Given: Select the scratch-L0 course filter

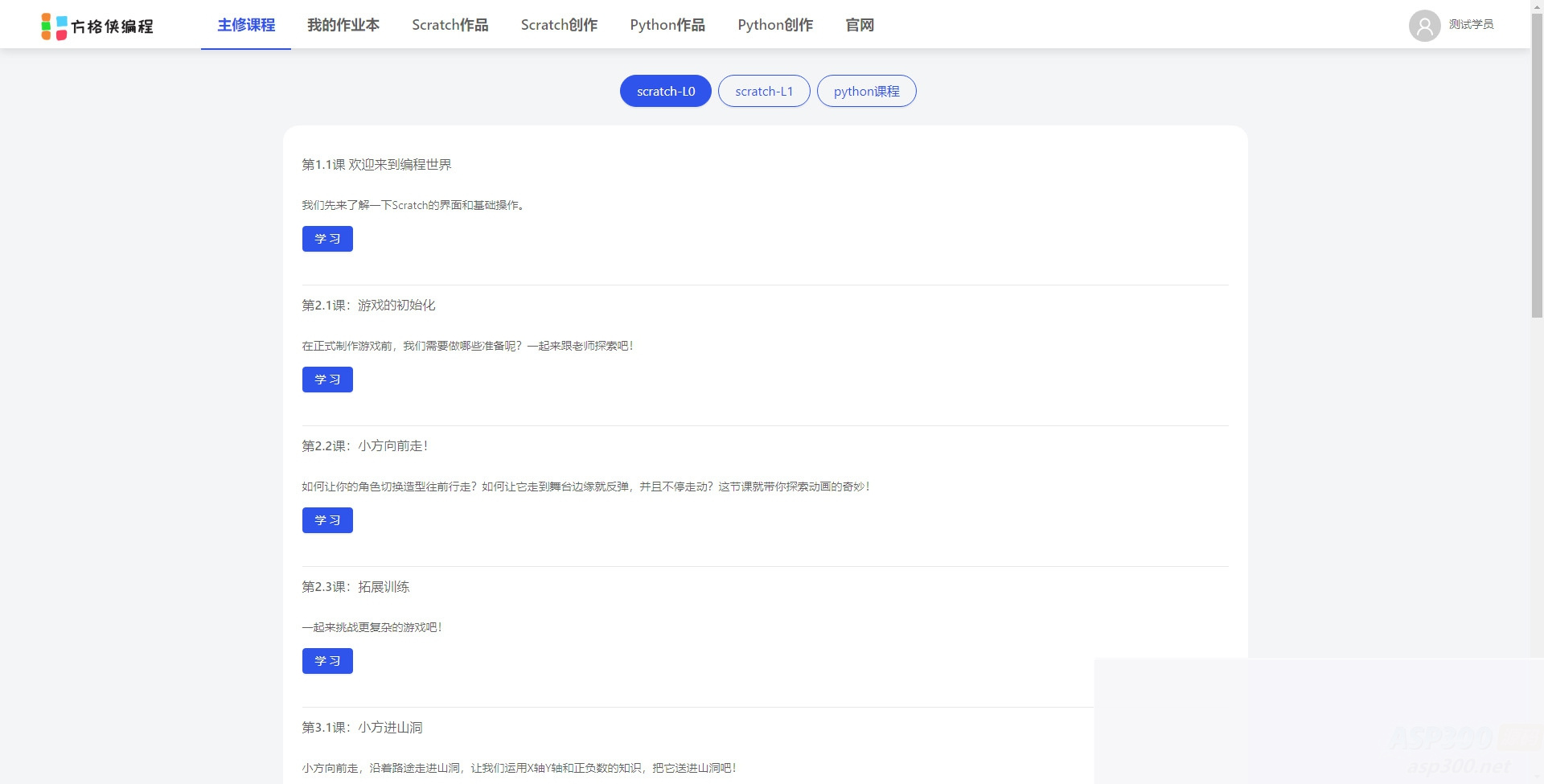Looking at the screenshot, I should click(665, 91).
